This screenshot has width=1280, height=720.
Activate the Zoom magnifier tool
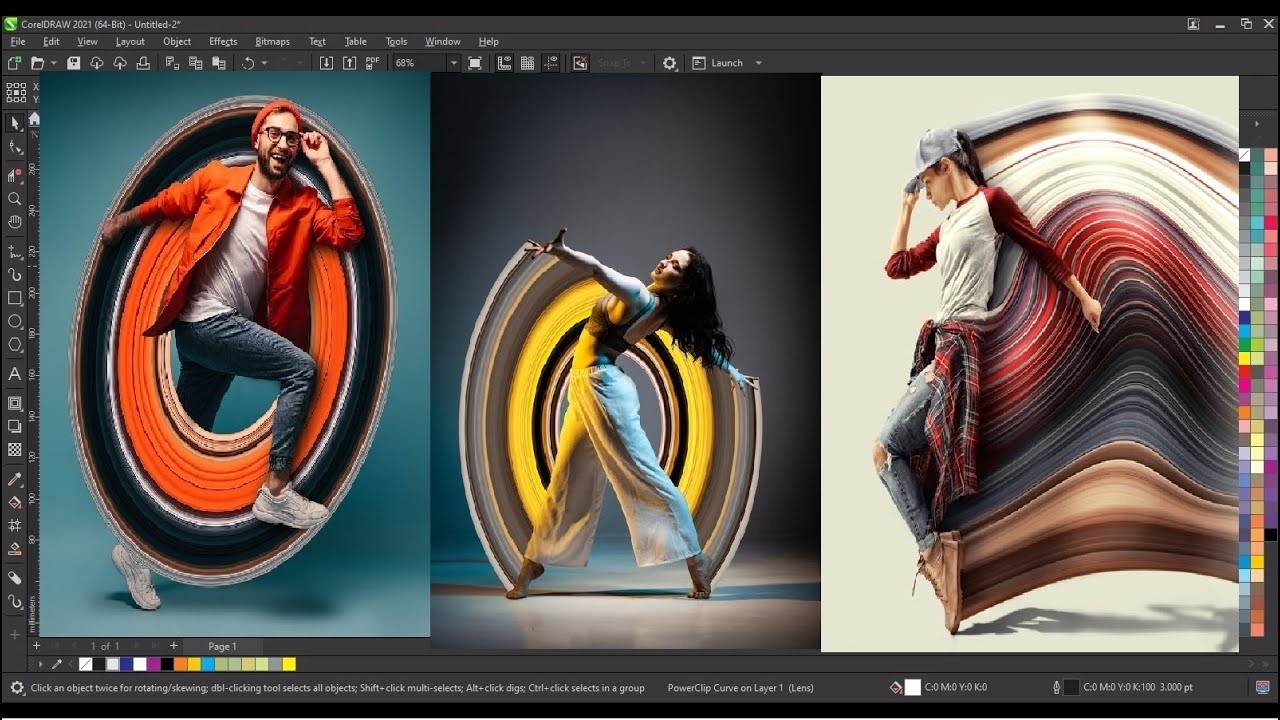click(15, 199)
